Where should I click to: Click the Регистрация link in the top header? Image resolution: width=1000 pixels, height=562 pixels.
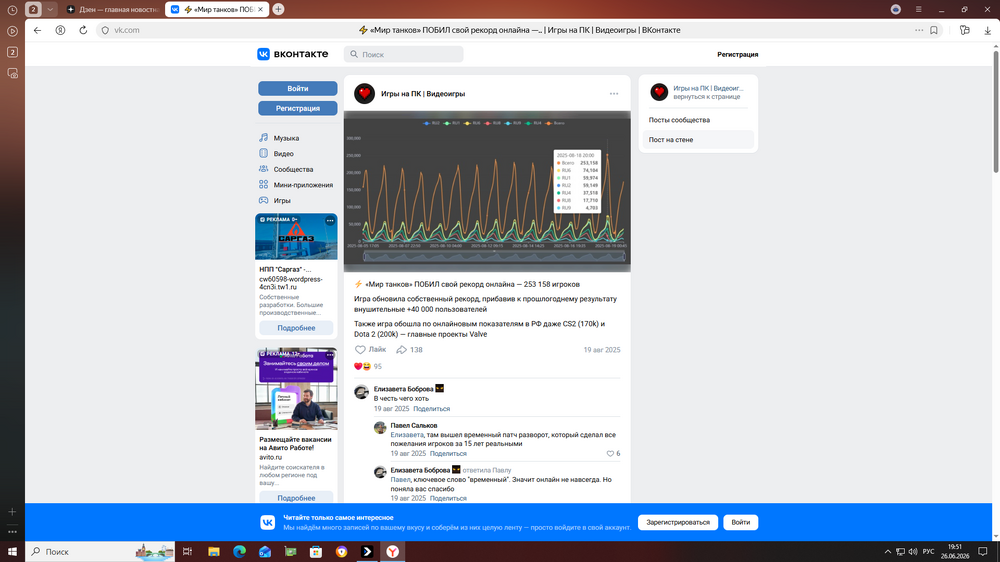pos(737,54)
